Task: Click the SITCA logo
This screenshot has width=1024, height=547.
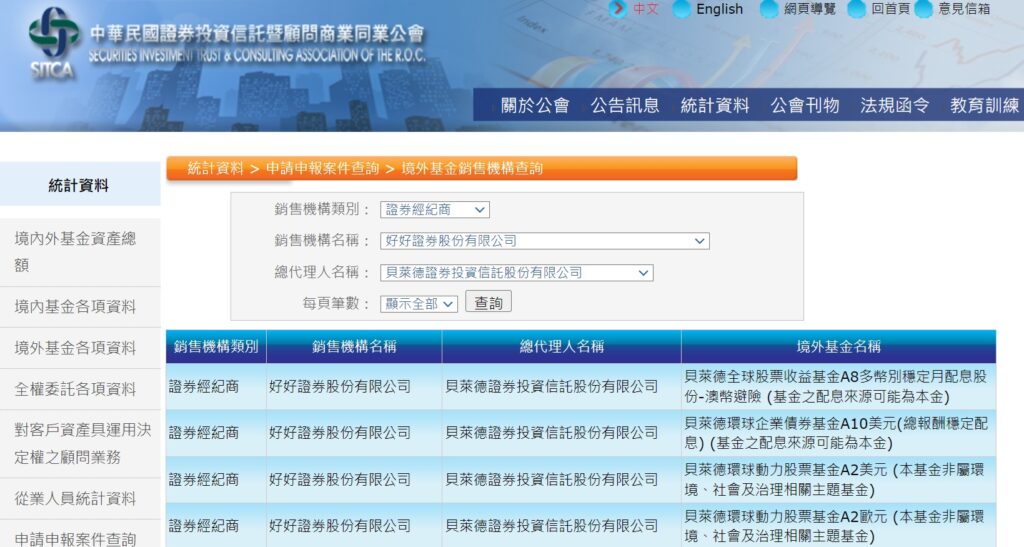Action: pyautogui.click(x=53, y=42)
